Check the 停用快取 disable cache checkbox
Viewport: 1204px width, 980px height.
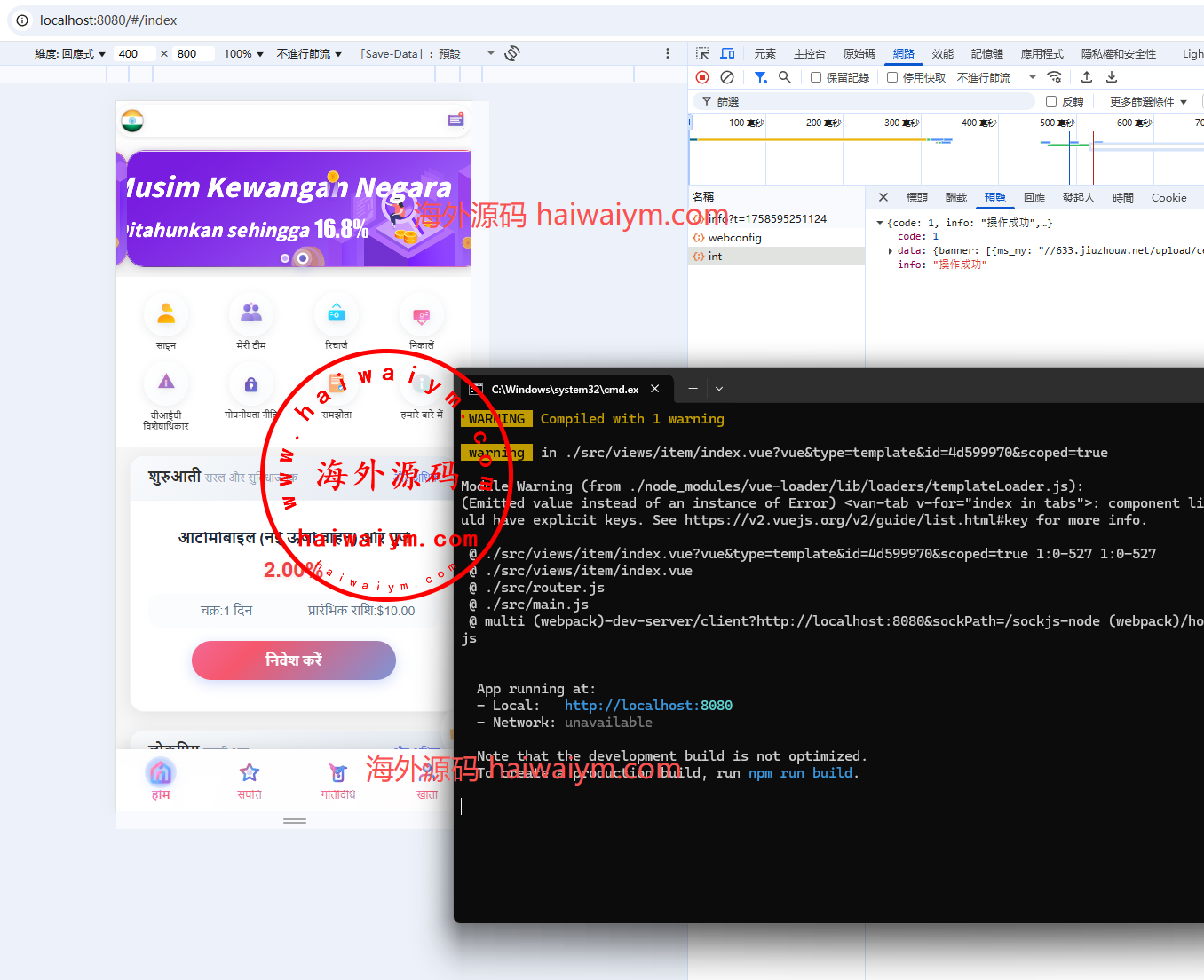tap(892, 77)
